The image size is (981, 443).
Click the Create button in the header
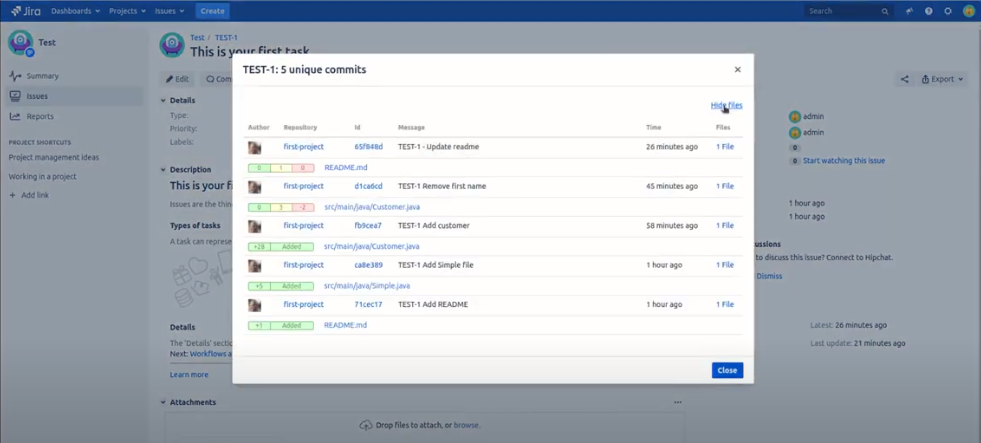(213, 11)
